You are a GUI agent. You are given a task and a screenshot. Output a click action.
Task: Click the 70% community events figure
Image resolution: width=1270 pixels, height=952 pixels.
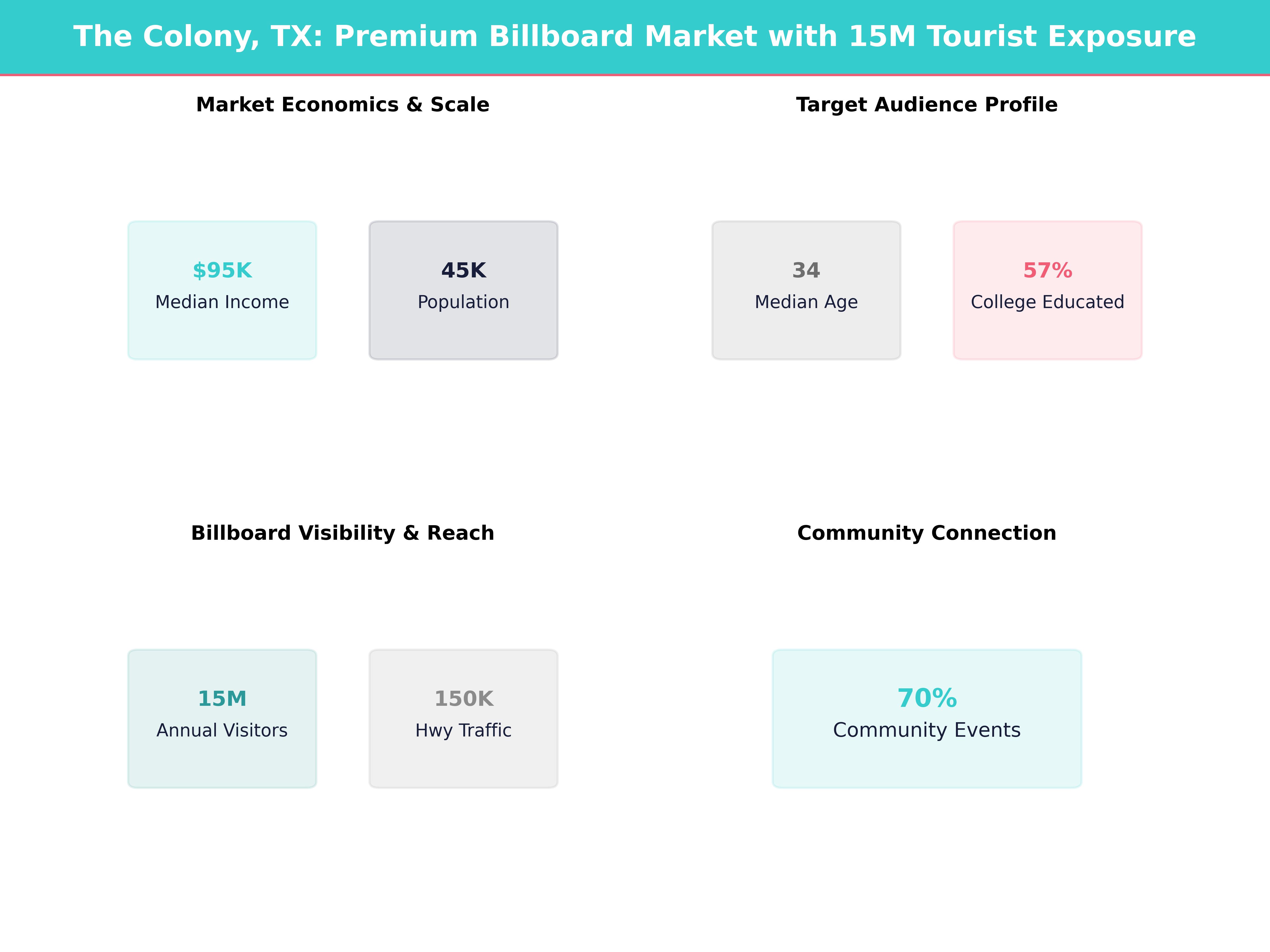tap(927, 698)
